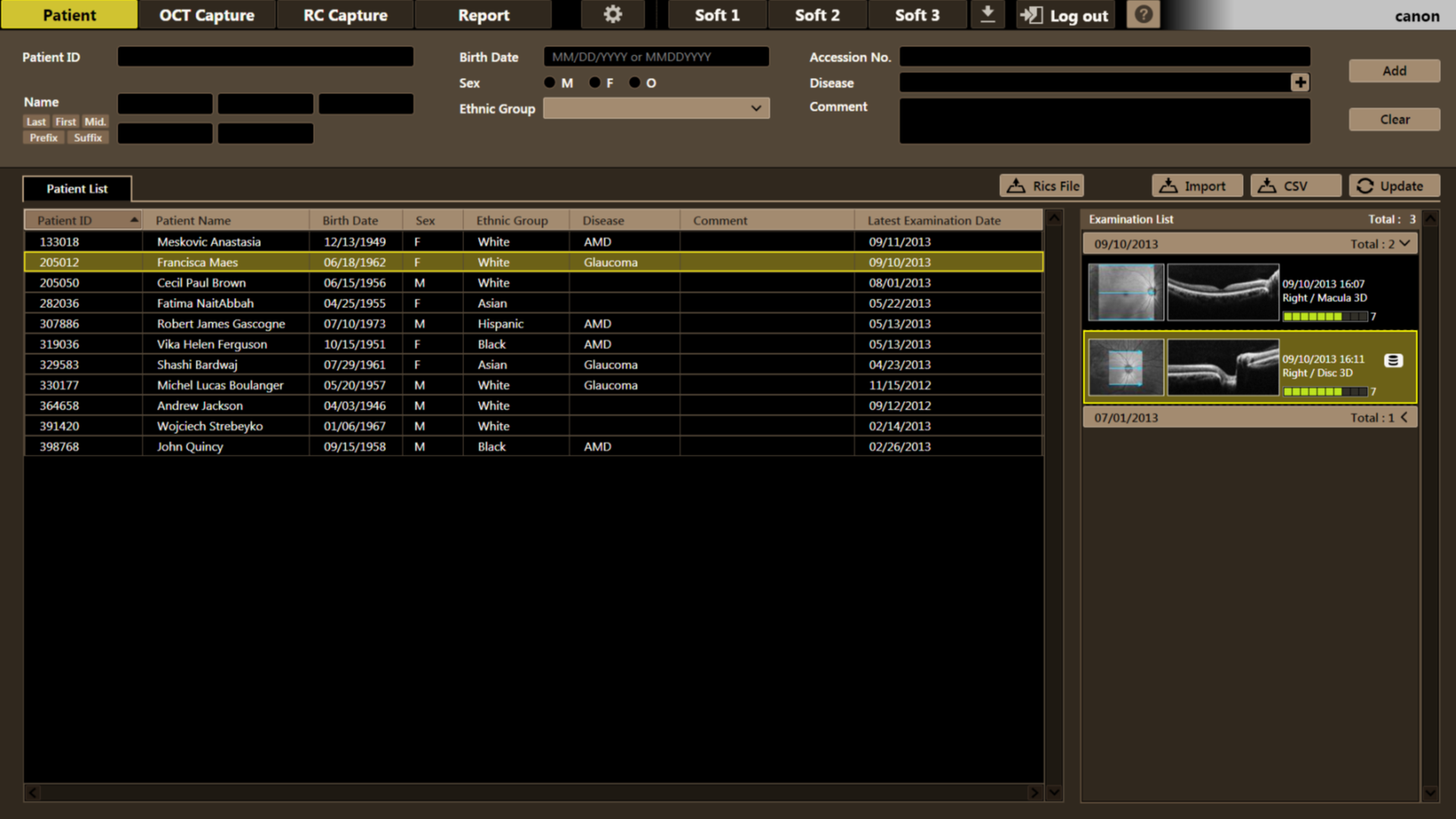
Task: Select the F sex radio button
Action: point(594,82)
